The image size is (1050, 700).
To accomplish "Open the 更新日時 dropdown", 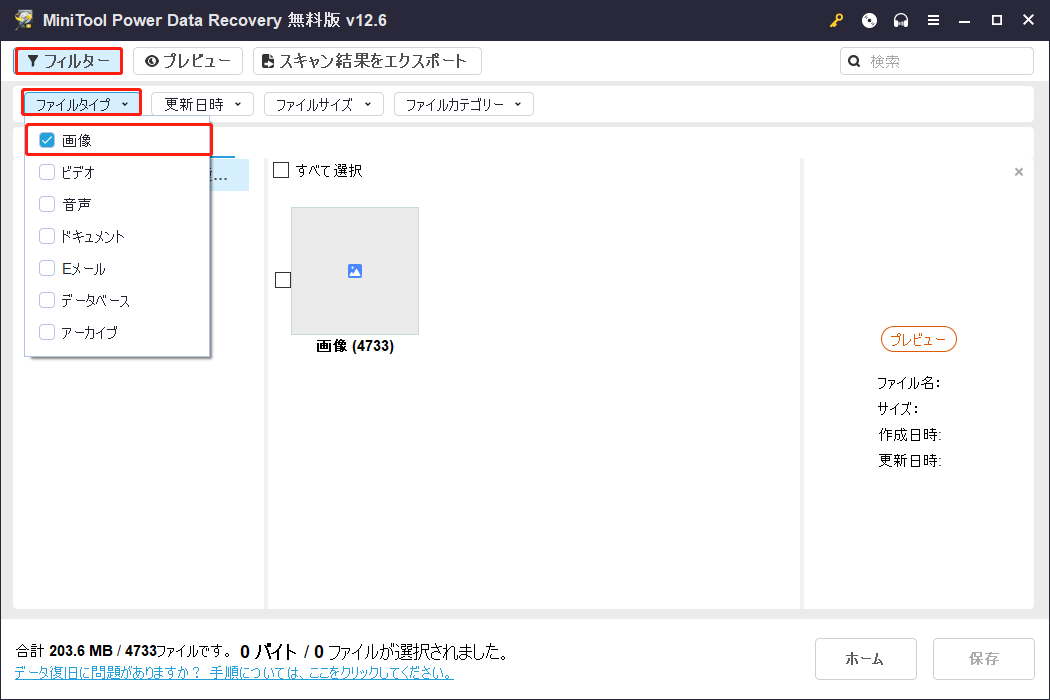I will click(201, 103).
